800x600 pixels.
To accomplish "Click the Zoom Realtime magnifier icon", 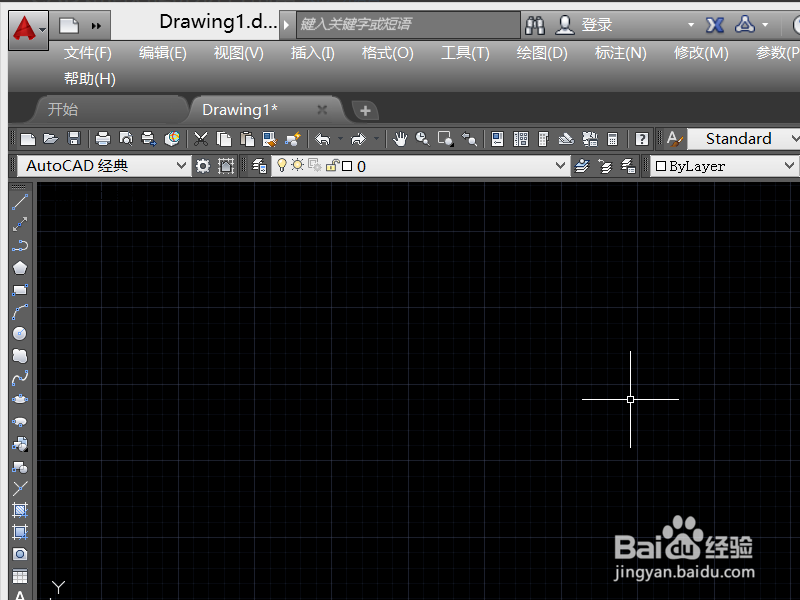I will [x=422, y=139].
